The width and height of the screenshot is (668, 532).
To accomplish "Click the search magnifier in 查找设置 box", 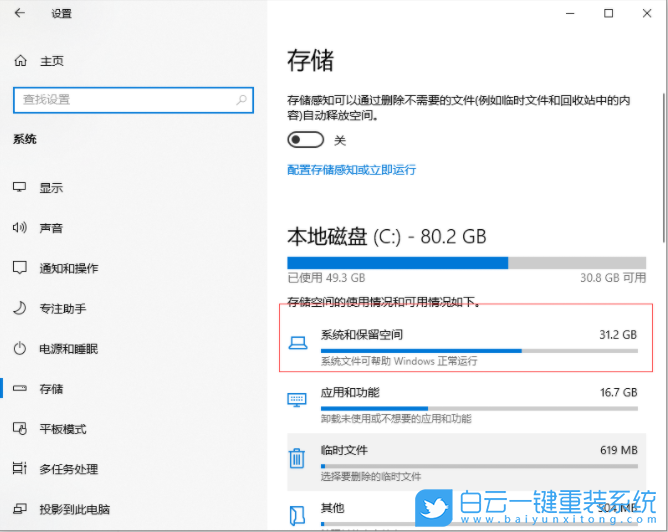I will click(x=242, y=100).
